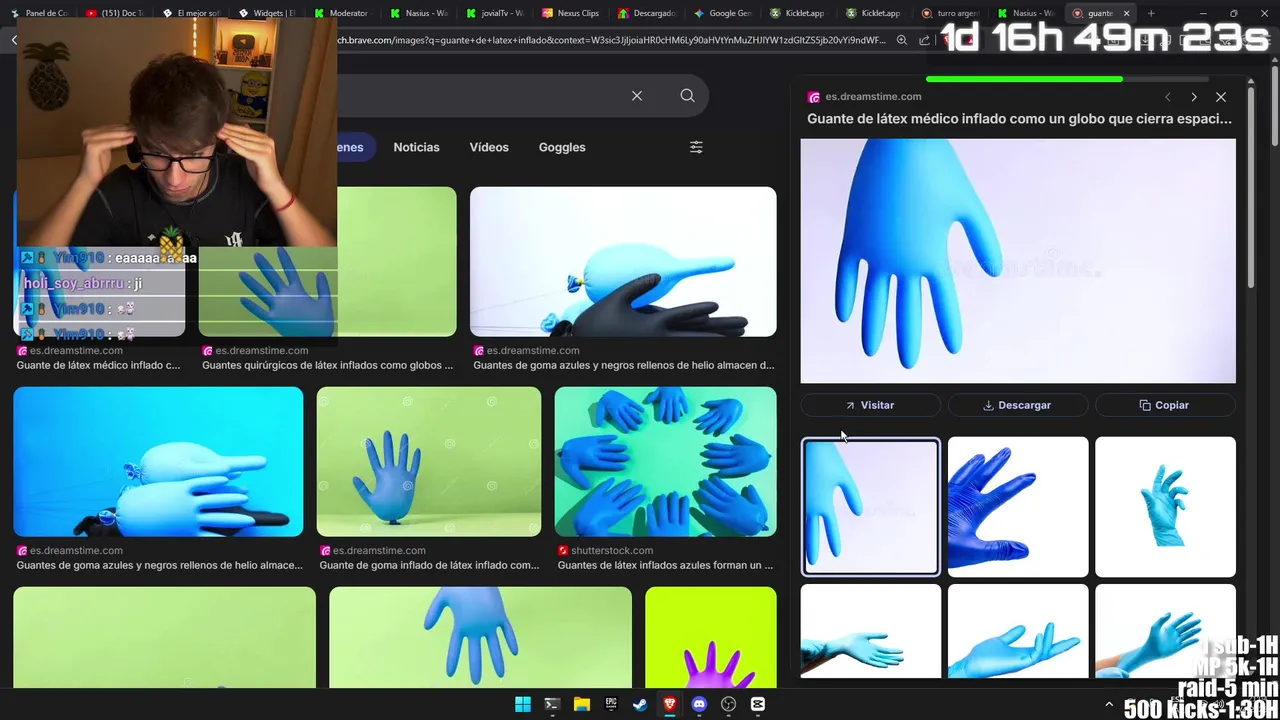
Task: Click the address bar URL
Action: (x=612, y=40)
